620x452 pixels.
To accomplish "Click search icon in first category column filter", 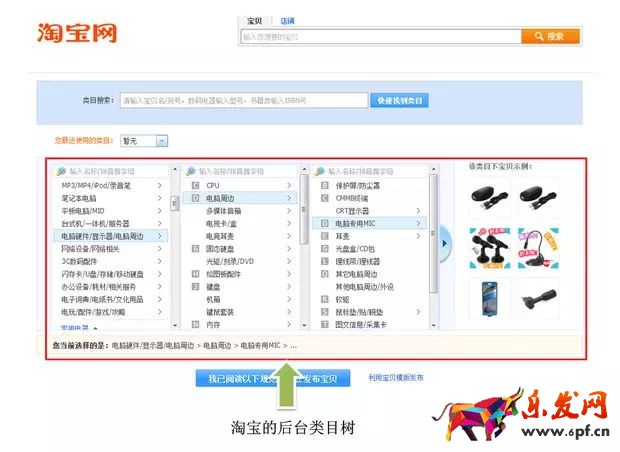I will coord(62,171).
